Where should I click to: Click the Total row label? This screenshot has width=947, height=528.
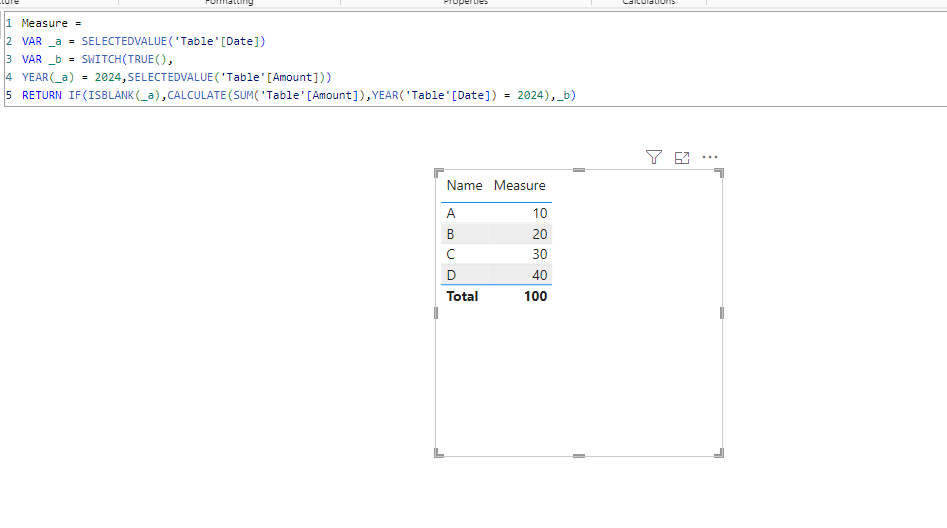pyautogui.click(x=462, y=296)
